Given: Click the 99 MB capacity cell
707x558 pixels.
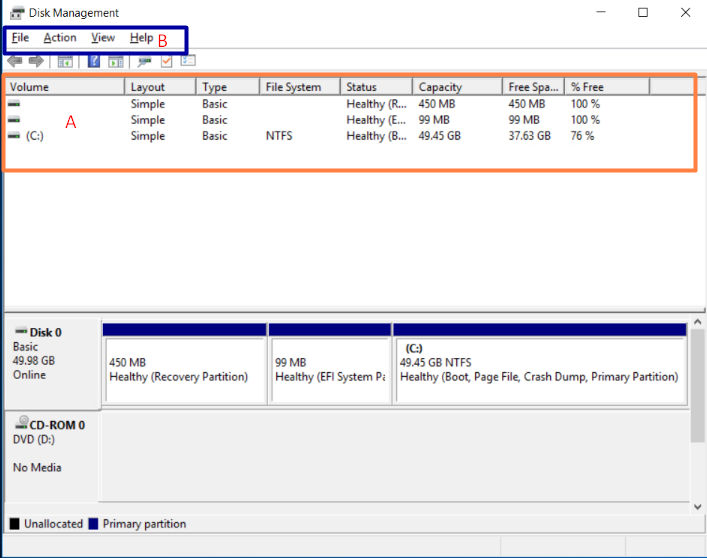Looking at the screenshot, I should 434,120.
